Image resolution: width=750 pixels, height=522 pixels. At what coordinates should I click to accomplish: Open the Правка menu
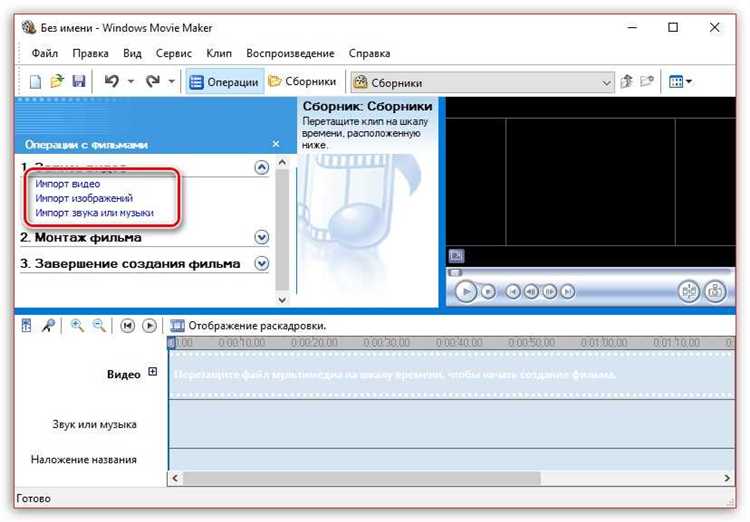pos(90,53)
